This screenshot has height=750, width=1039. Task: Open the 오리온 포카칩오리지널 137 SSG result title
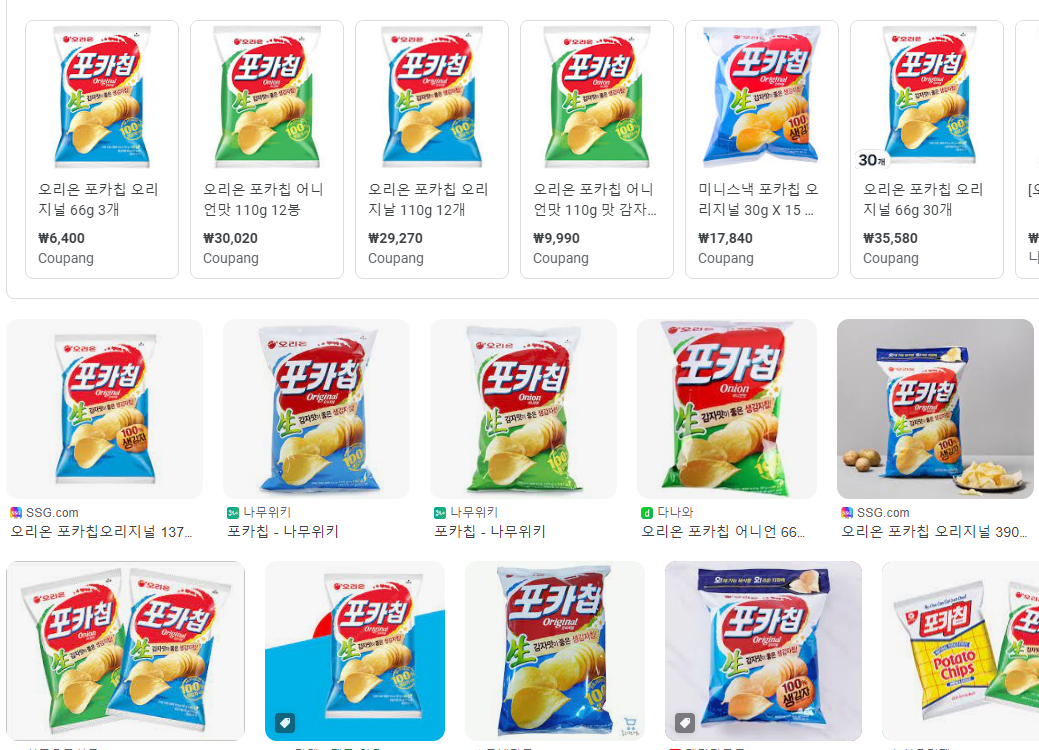click(101, 531)
